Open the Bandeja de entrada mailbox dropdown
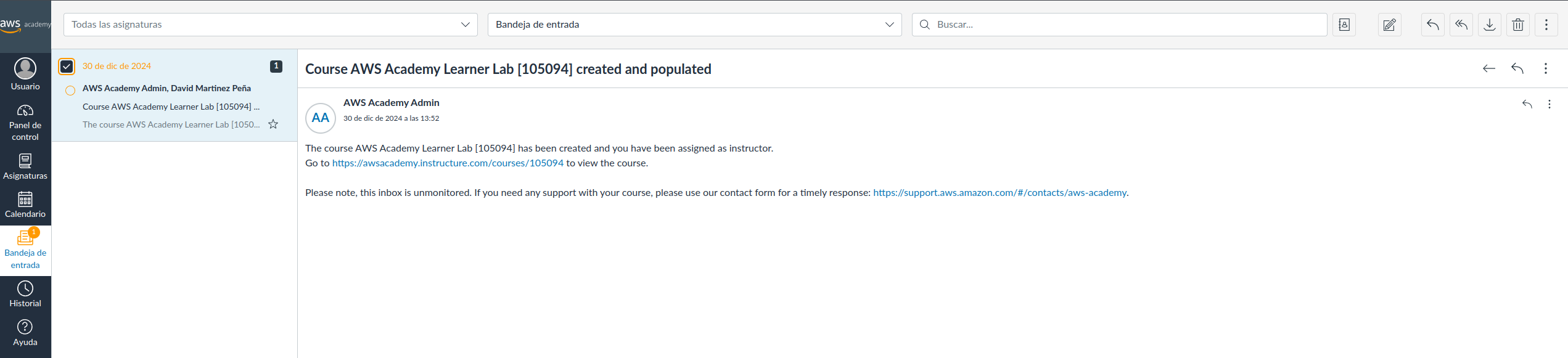This screenshot has width=1568, height=358. coord(694,25)
